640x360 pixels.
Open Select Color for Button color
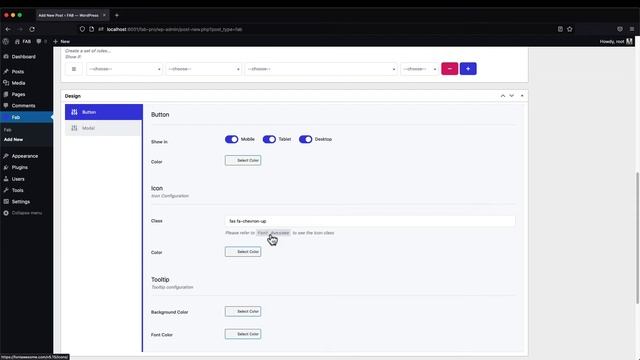pos(243,160)
